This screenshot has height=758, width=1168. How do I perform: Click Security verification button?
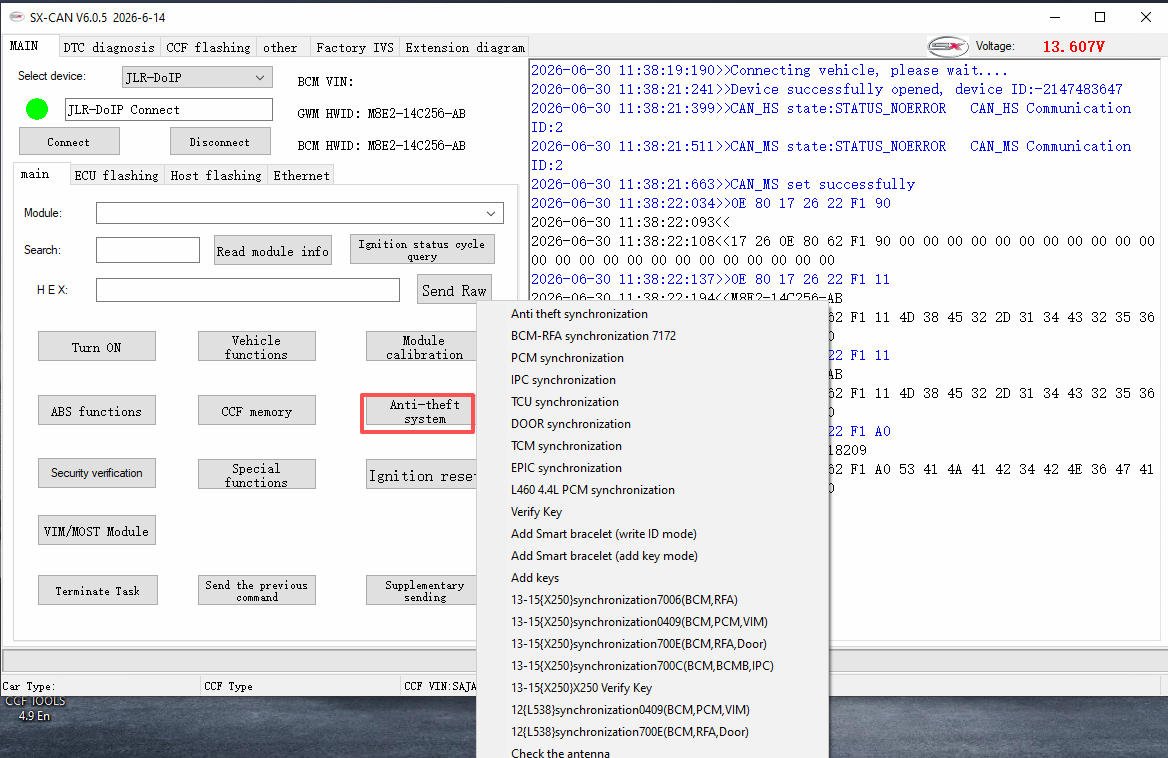pyautogui.click(x=97, y=473)
